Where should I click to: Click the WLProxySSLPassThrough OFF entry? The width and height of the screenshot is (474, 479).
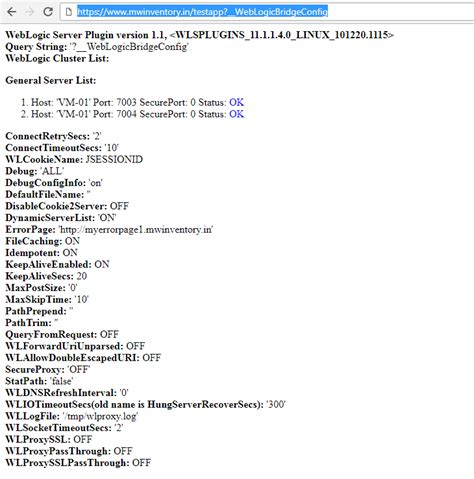click(78, 463)
